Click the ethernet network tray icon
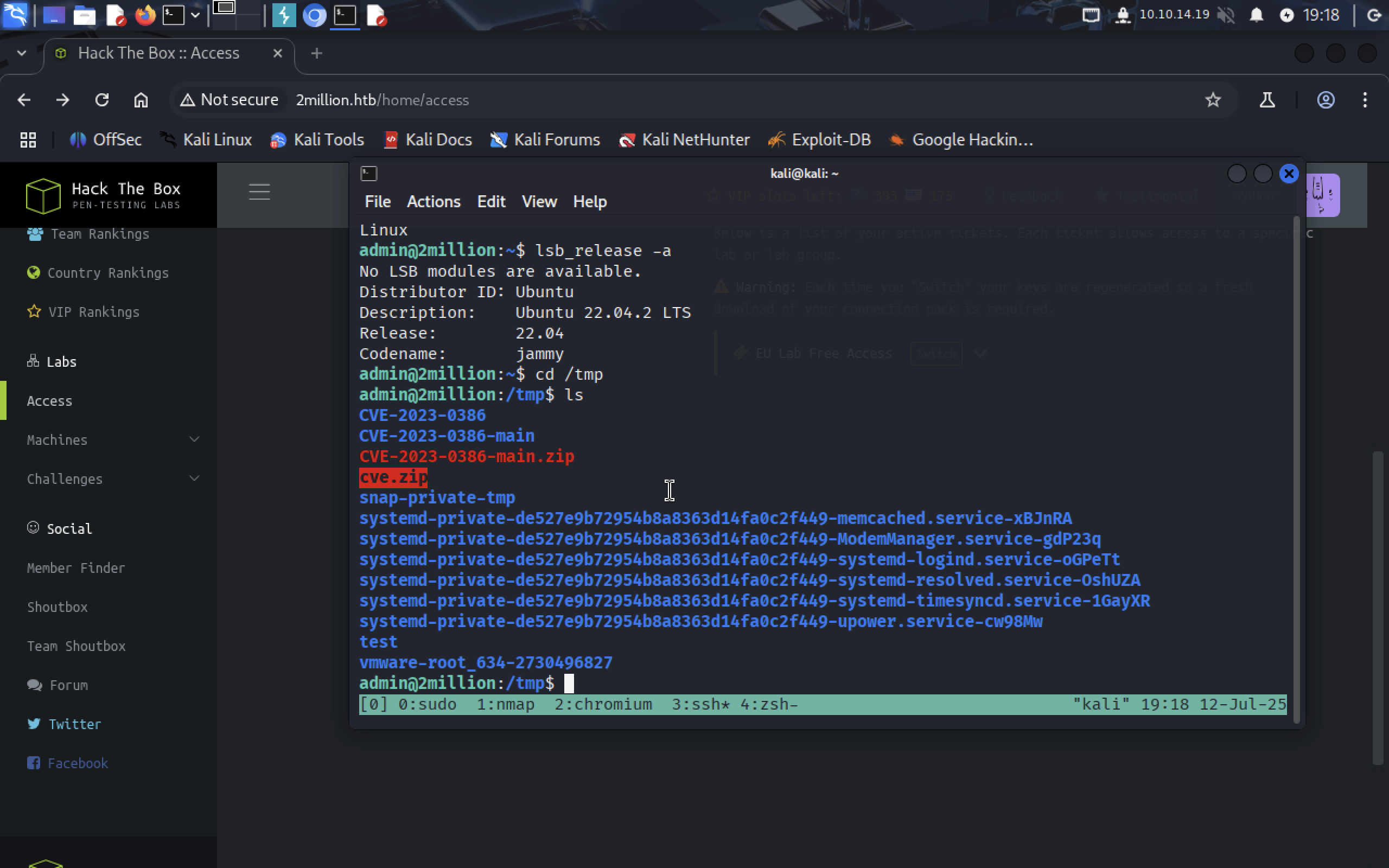1389x868 pixels. click(1091, 15)
